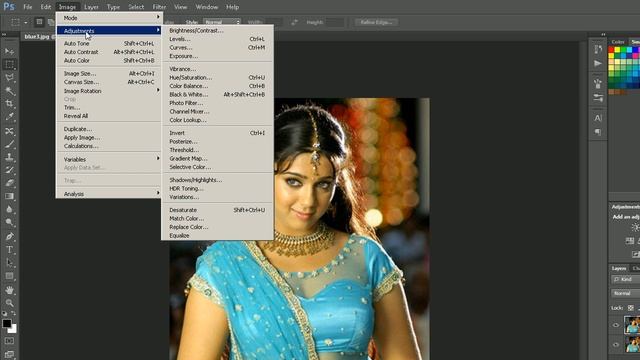Choose Auto Contrast command

pyautogui.click(x=108, y=52)
